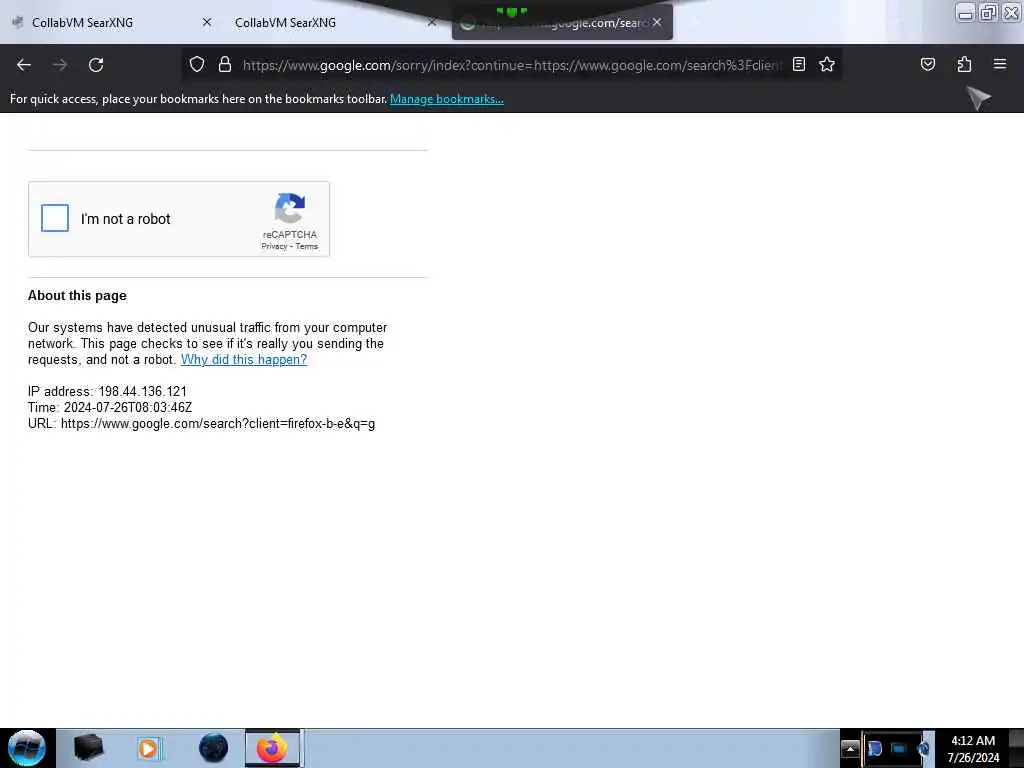Launch the media player taskbar icon
Viewport: 1024px width, 768px height.
(x=148, y=748)
